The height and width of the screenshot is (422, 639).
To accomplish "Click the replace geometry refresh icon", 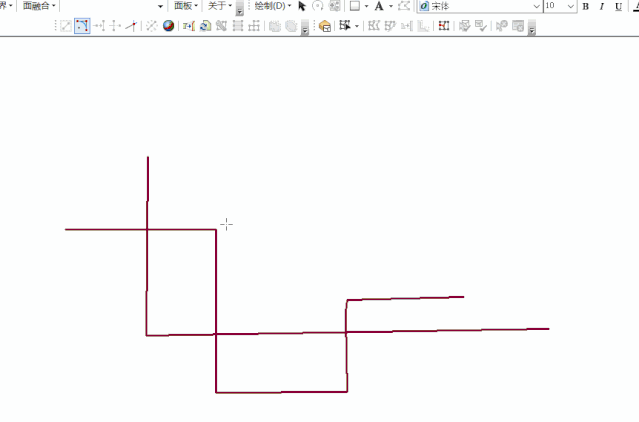I will tap(205, 26).
